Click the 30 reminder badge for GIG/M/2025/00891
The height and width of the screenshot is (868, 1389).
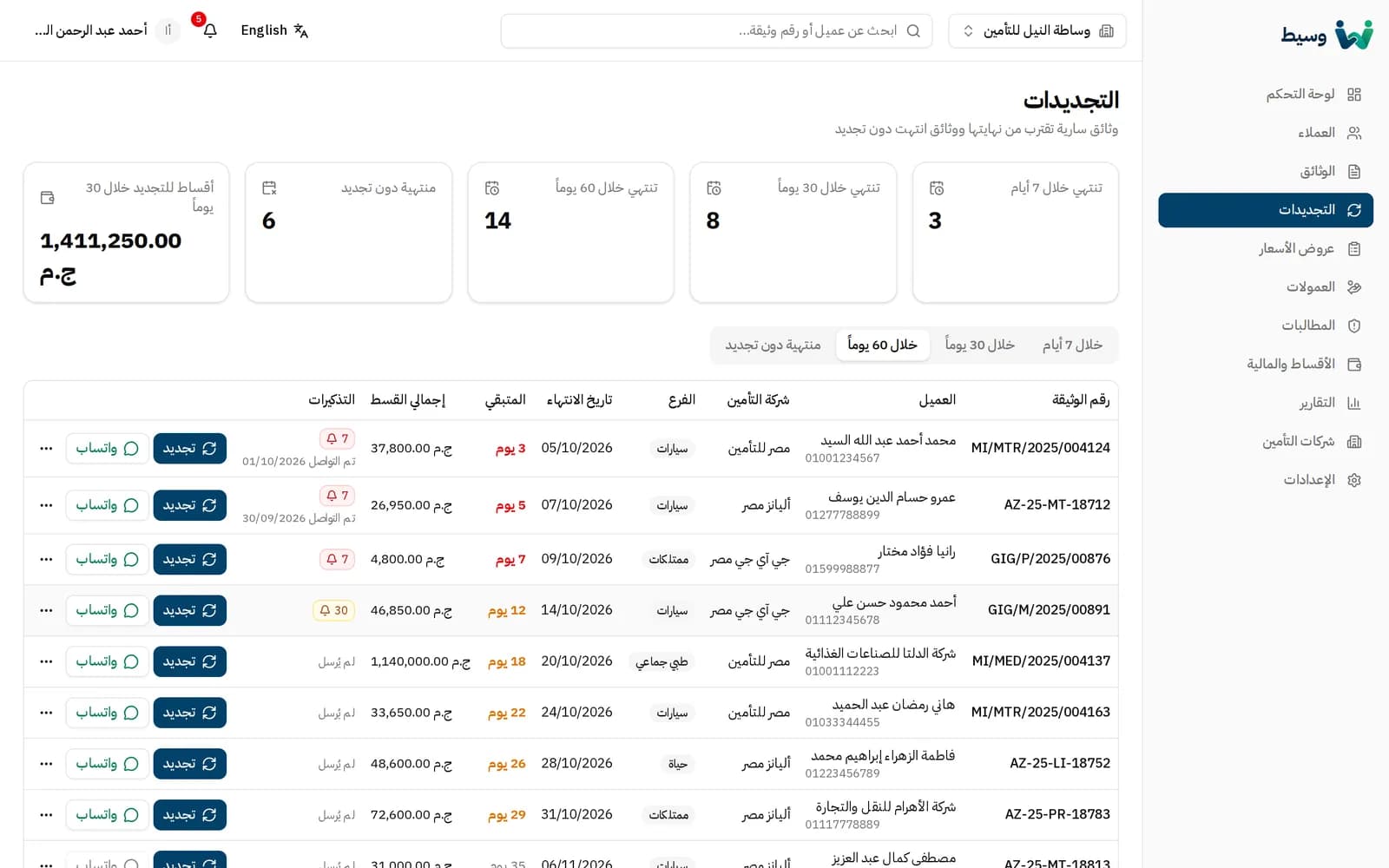(x=333, y=610)
